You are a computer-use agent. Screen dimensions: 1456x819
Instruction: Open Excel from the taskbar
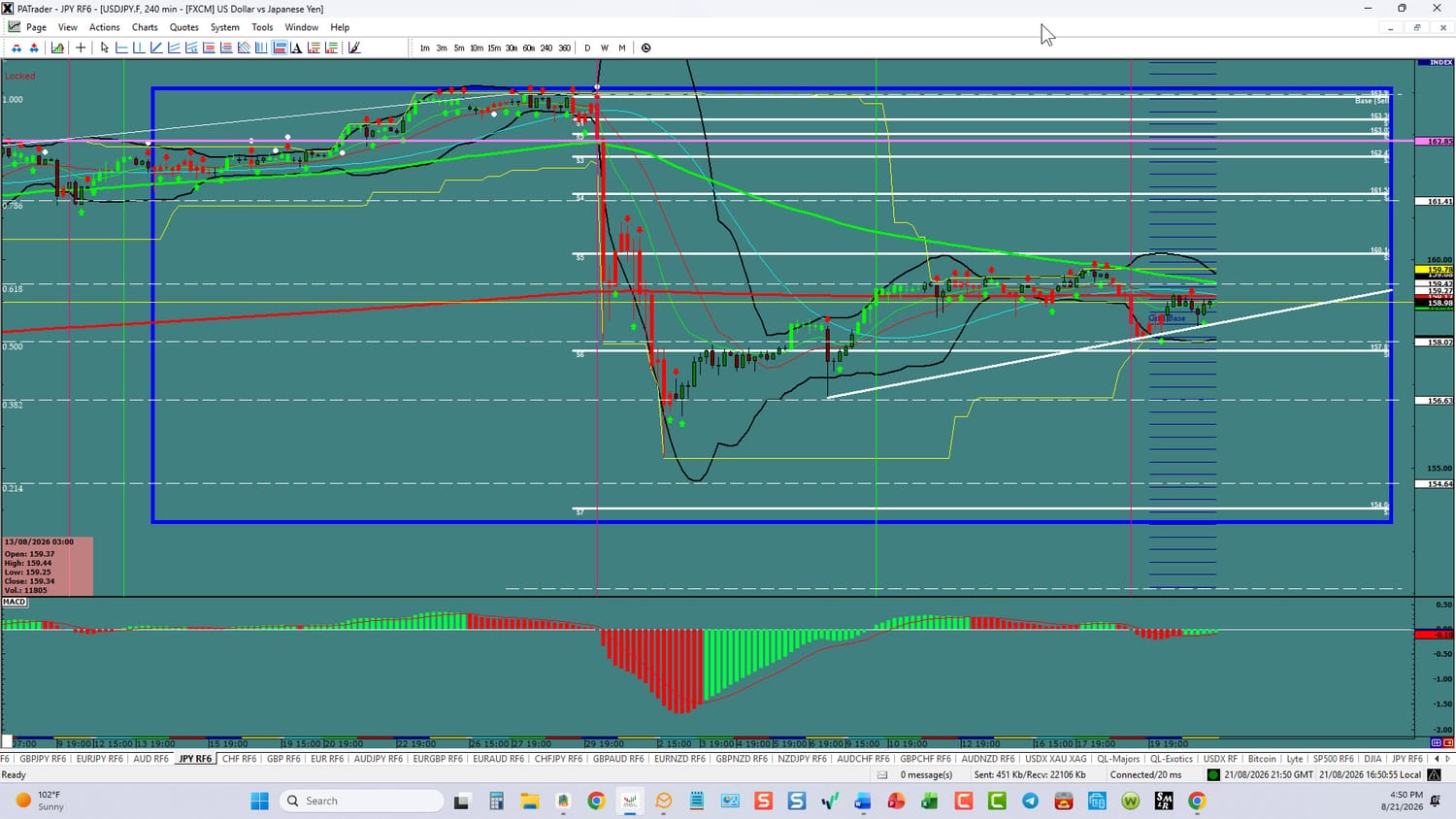929,801
